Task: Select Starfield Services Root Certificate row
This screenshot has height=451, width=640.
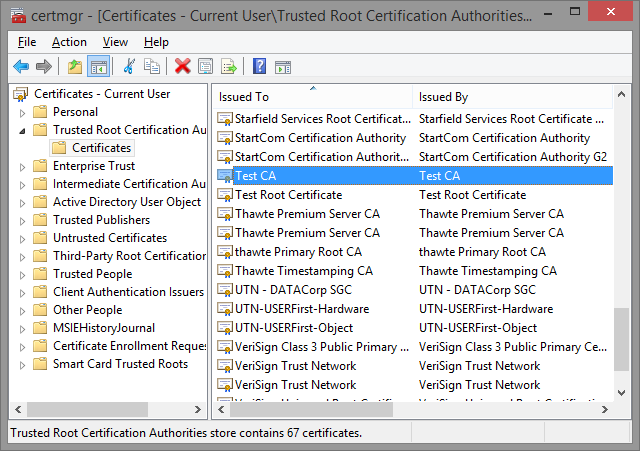Action: pyautogui.click(x=413, y=119)
